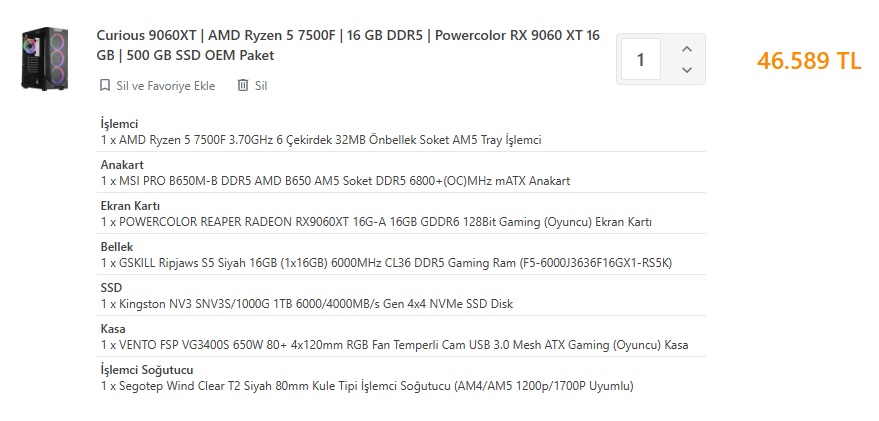Viewport: 879px width, 421px height.
Task: Click the Sil ve Favoriye Ekle link
Action: [x=165, y=86]
